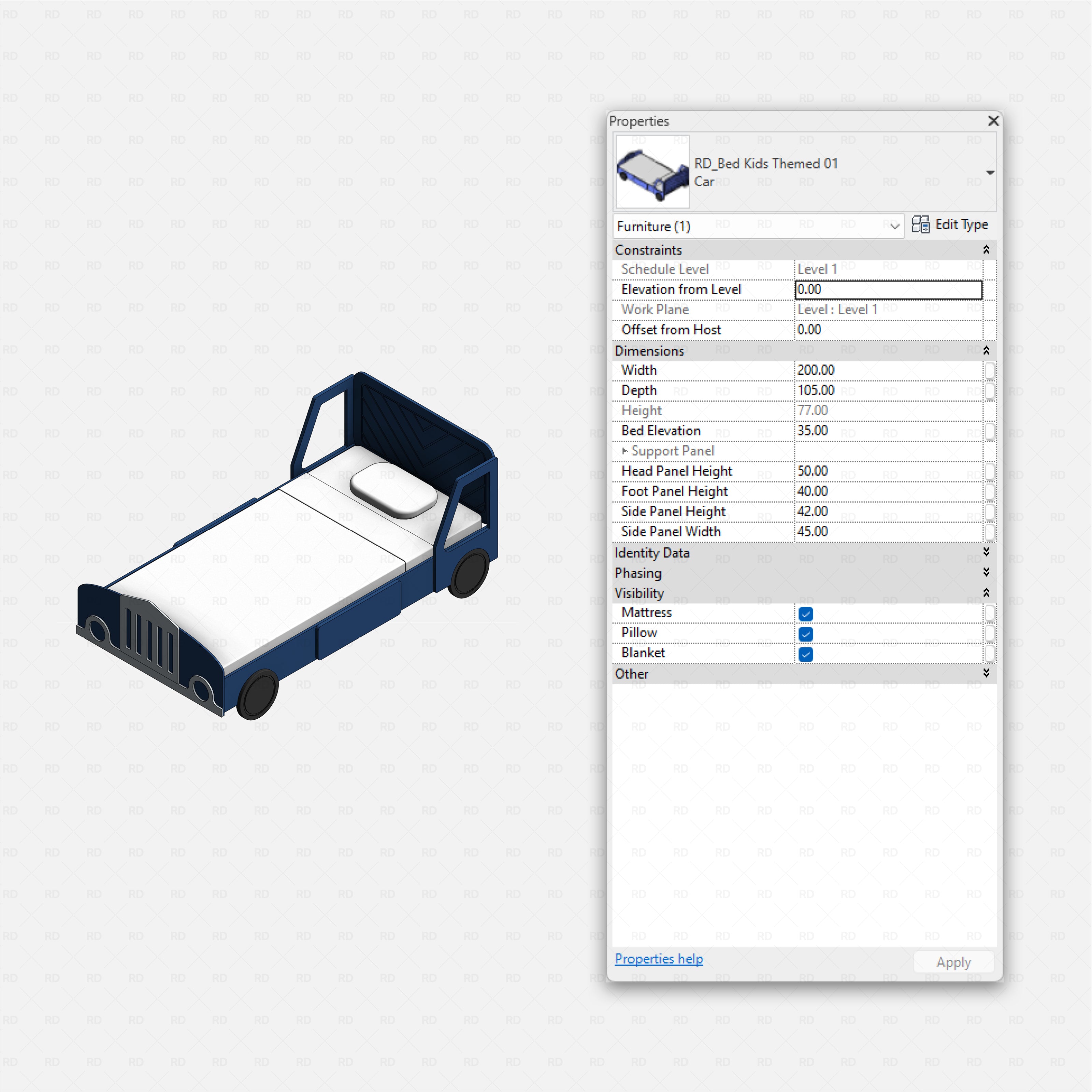Open the Properties help link
This screenshot has width=1092, height=1092.
pyautogui.click(x=659, y=959)
